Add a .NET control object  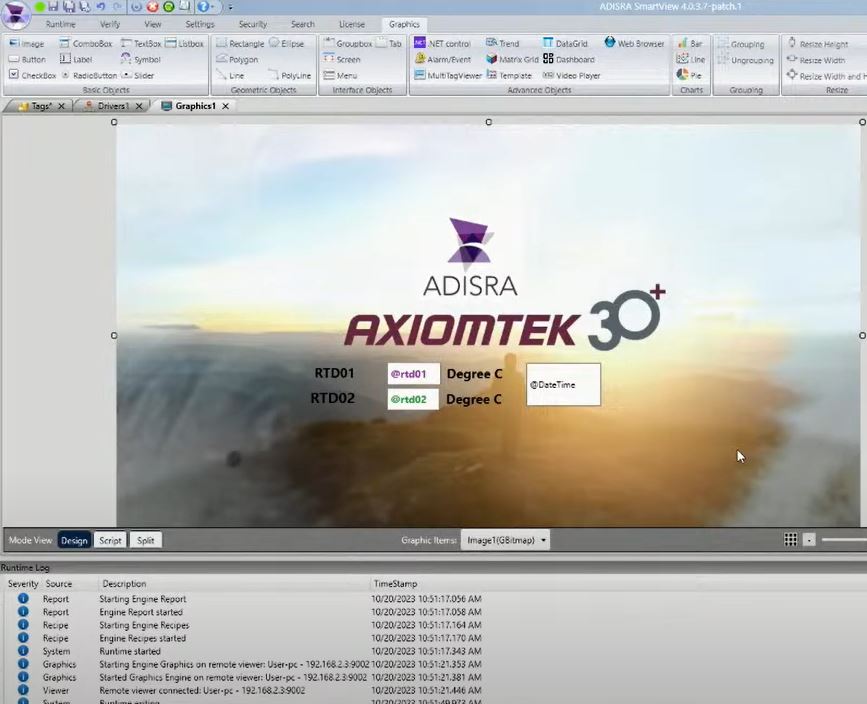point(442,43)
